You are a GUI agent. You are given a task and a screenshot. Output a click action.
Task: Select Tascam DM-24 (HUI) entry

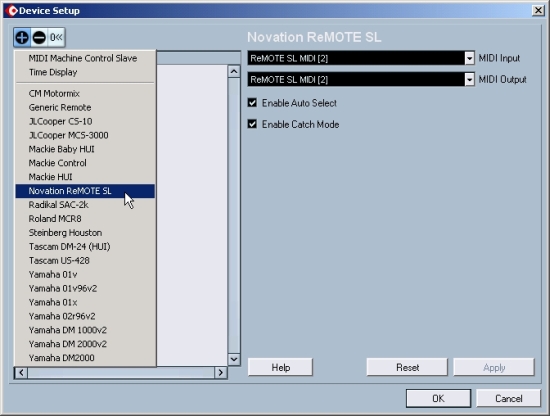(x=85, y=247)
